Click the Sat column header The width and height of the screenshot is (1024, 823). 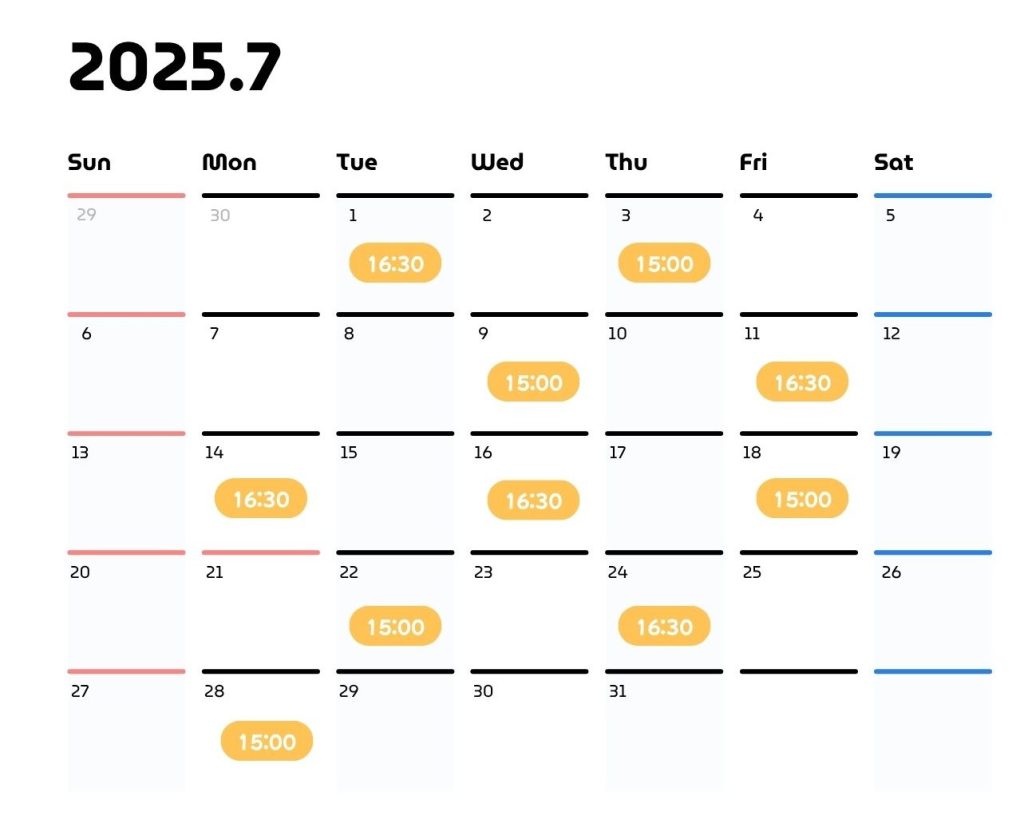coord(893,162)
